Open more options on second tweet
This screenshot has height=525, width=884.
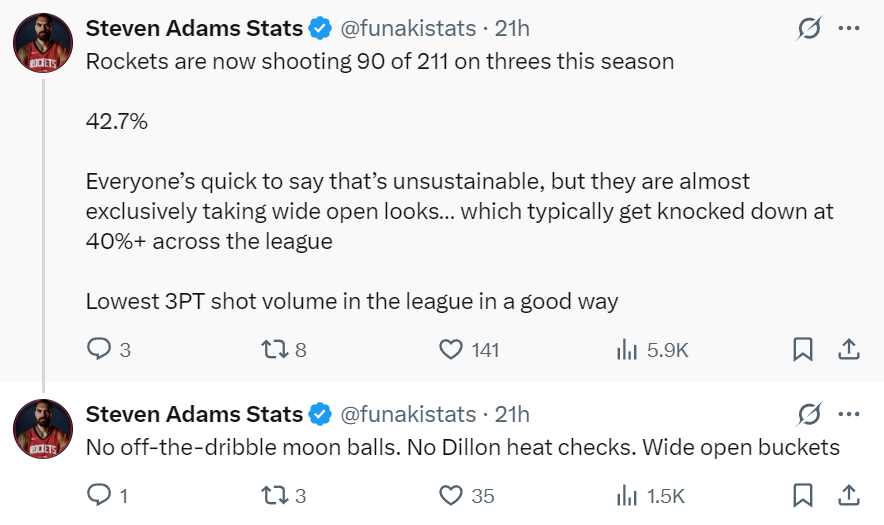pos(848,414)
